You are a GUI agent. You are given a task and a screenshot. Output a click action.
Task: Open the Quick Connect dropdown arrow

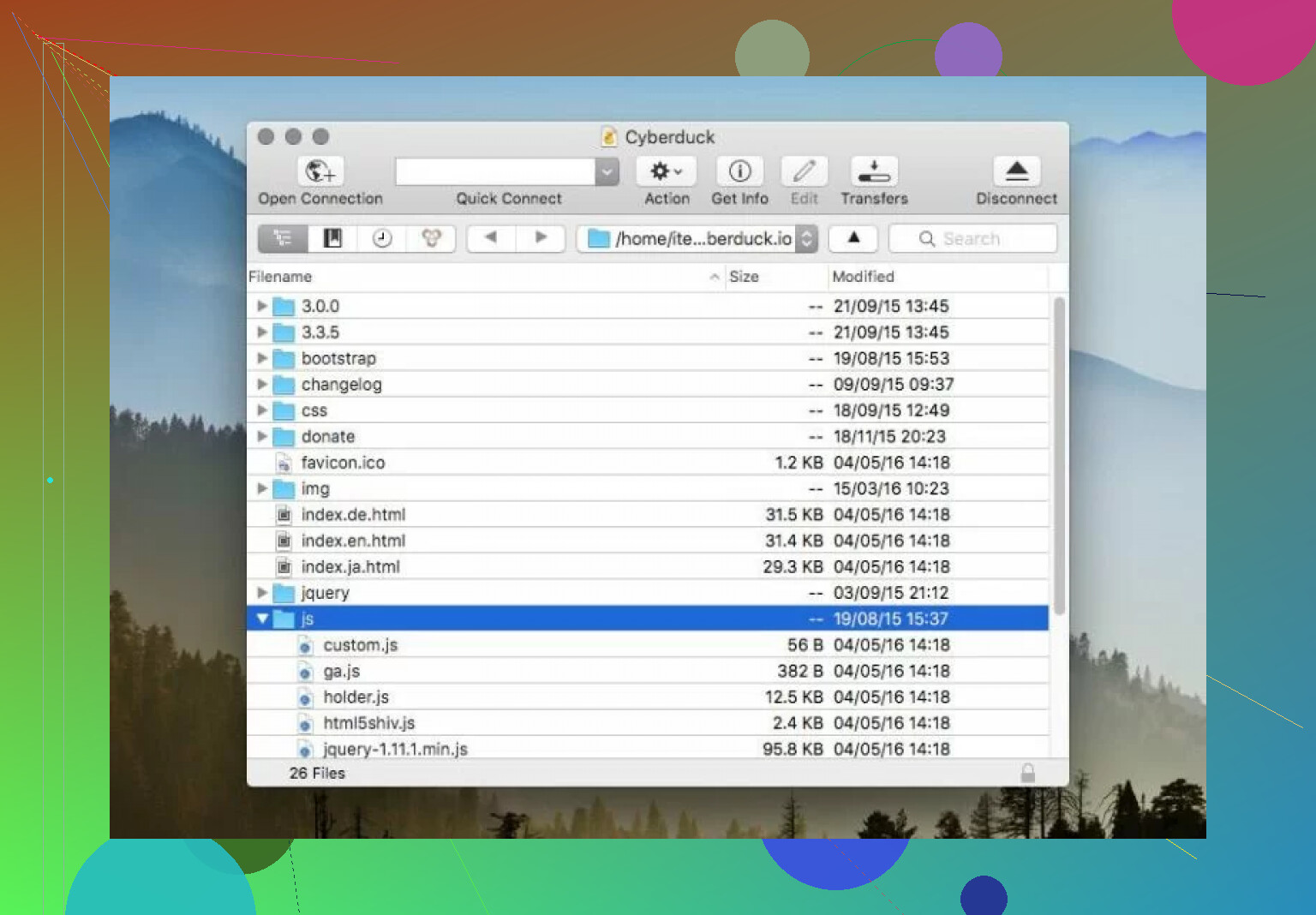(x=607, y=171)
